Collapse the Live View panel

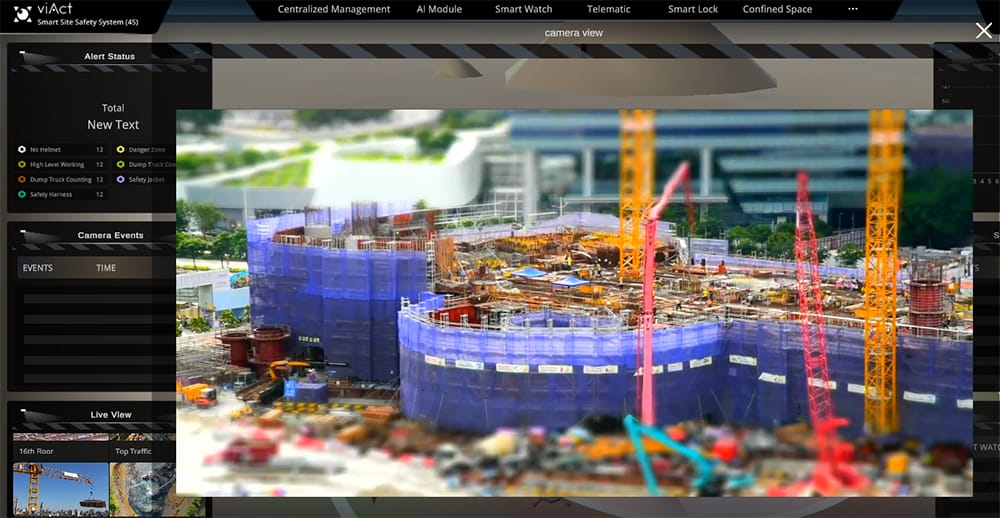22,410
